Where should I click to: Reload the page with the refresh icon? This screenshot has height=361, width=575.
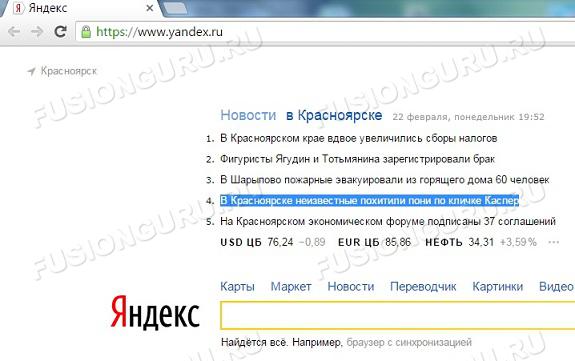point(61,32)
